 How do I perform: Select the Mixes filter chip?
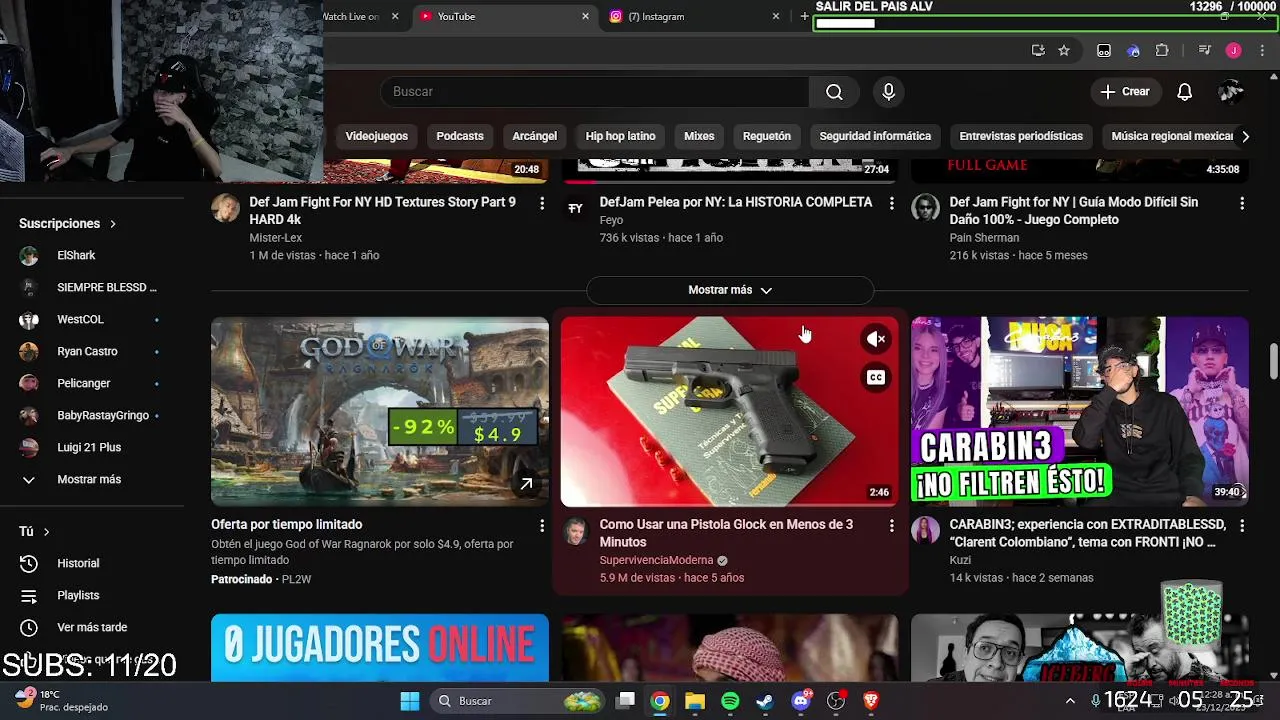[x=699, y=136]
